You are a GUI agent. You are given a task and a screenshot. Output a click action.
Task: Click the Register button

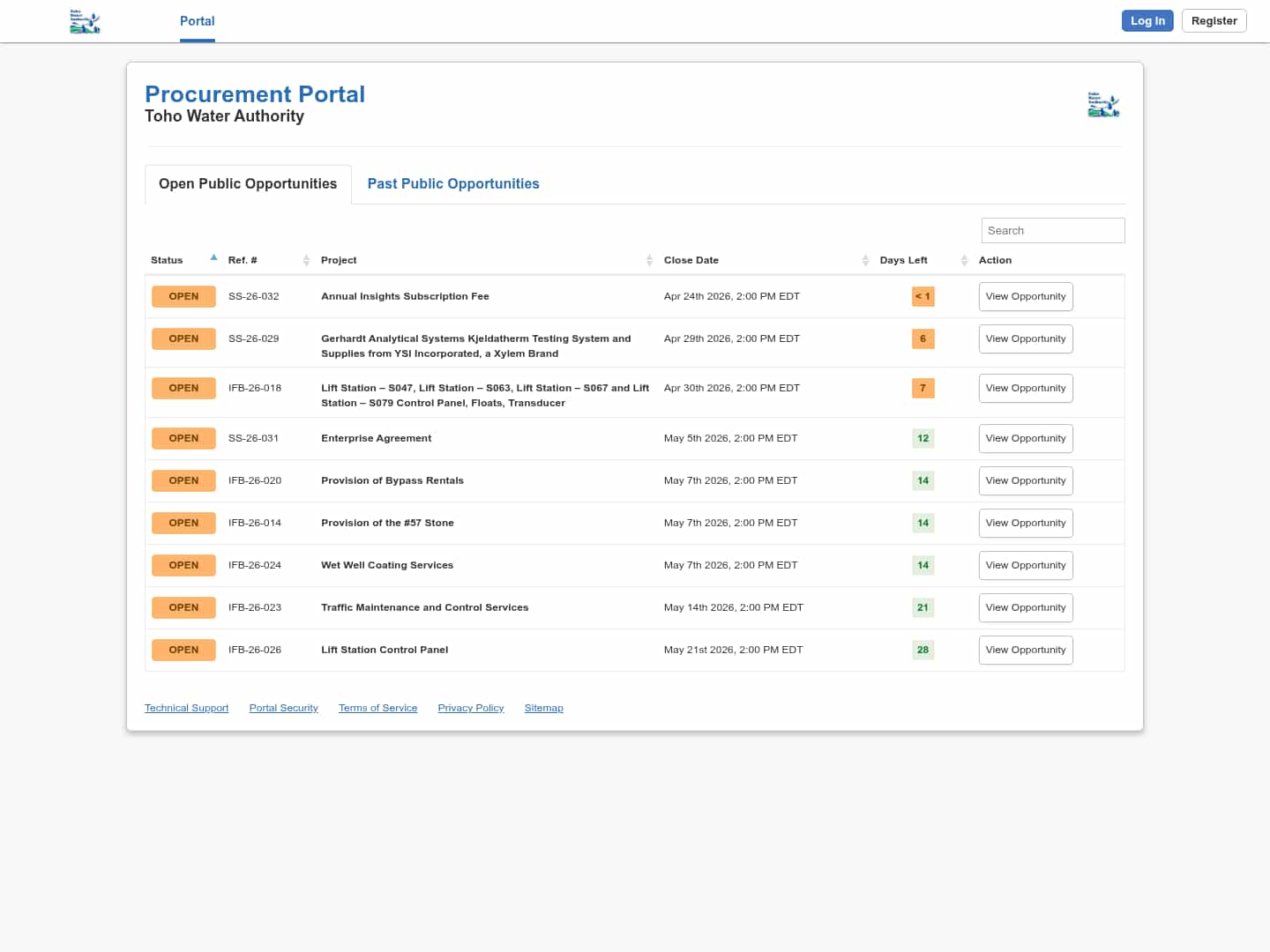(x=1214, y=21)
